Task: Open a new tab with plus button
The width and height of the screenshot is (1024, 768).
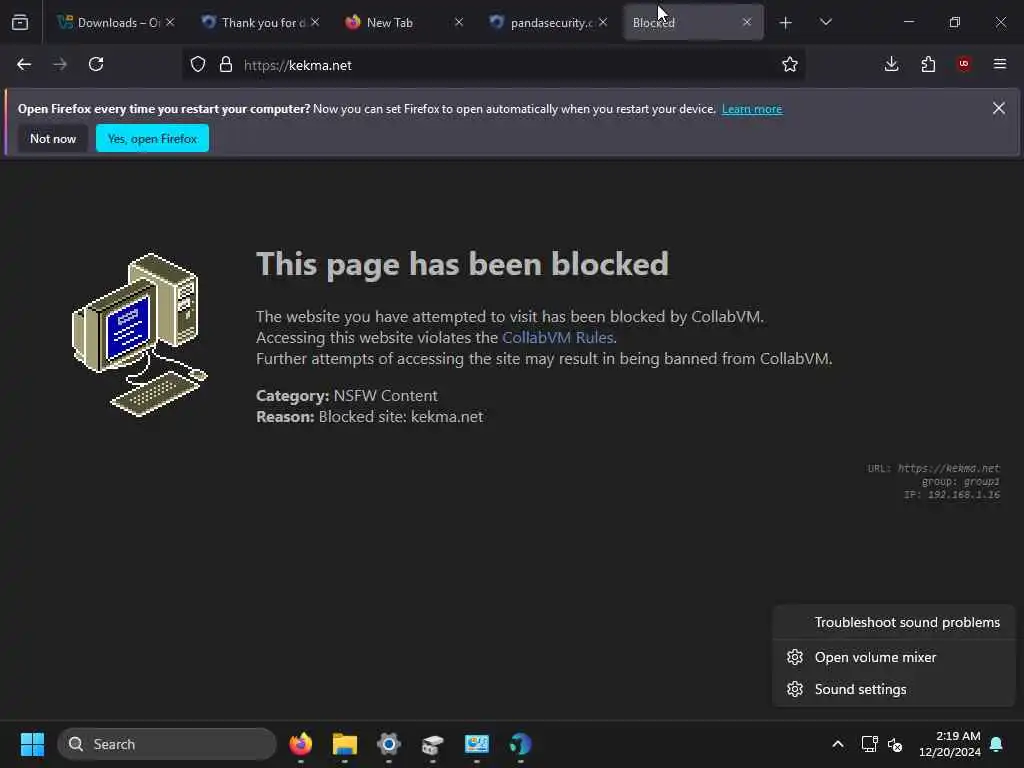Action: pos(786,23)
